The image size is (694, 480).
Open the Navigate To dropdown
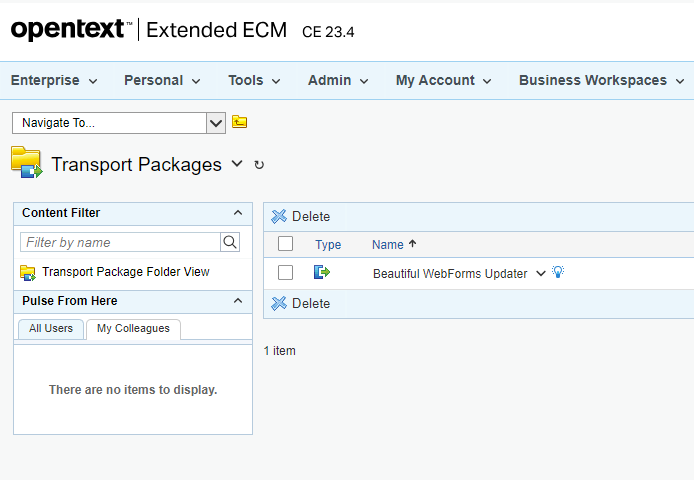click(x=216, y=123)
